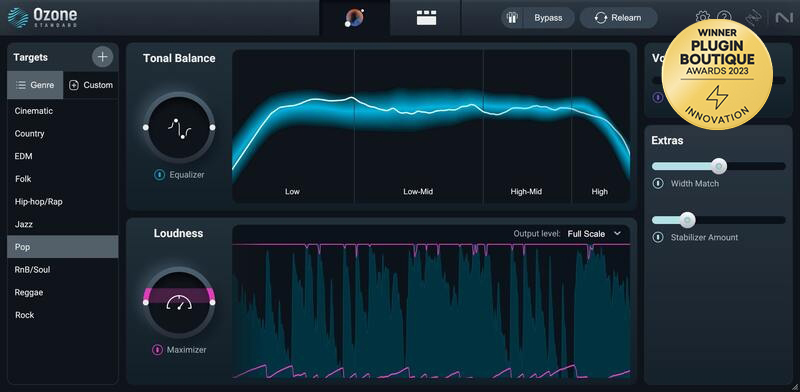Click the right handle of Tonal Balance dial
The height and width of the screenshot is (392, 800).
212,127
